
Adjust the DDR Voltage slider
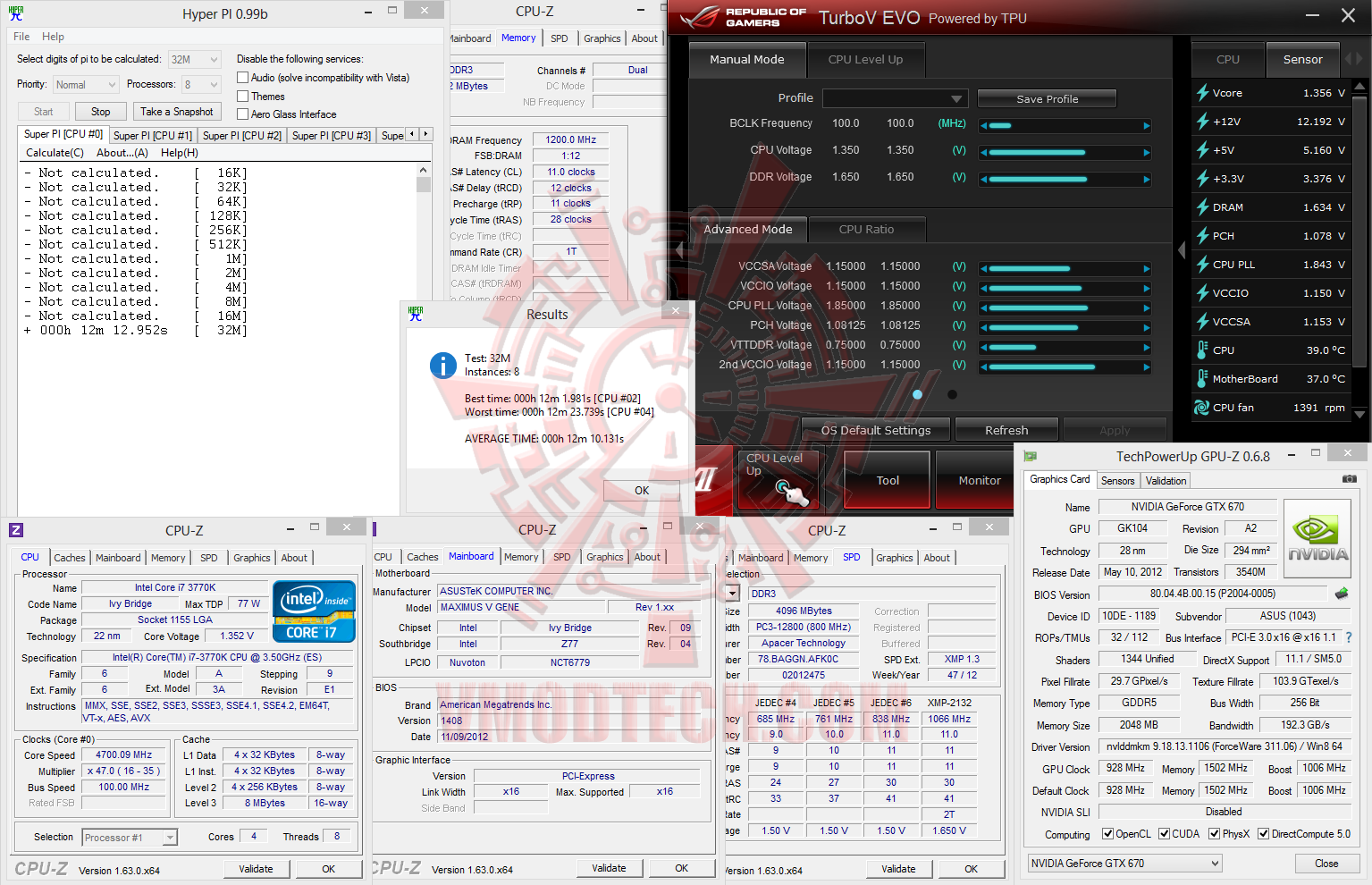click(x=1065, y=180)
